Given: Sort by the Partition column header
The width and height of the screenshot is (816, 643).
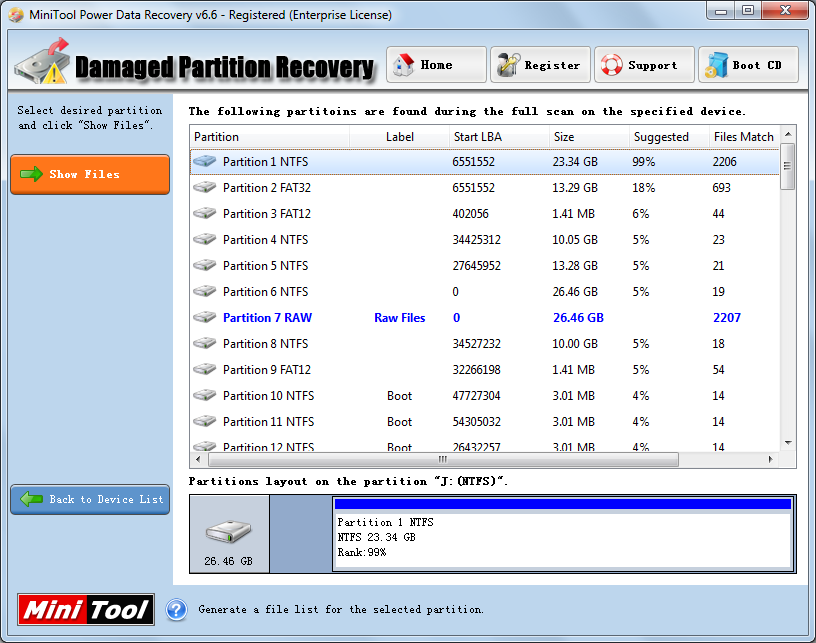Looking at the screenshot, I should click(x=270, y=137).
